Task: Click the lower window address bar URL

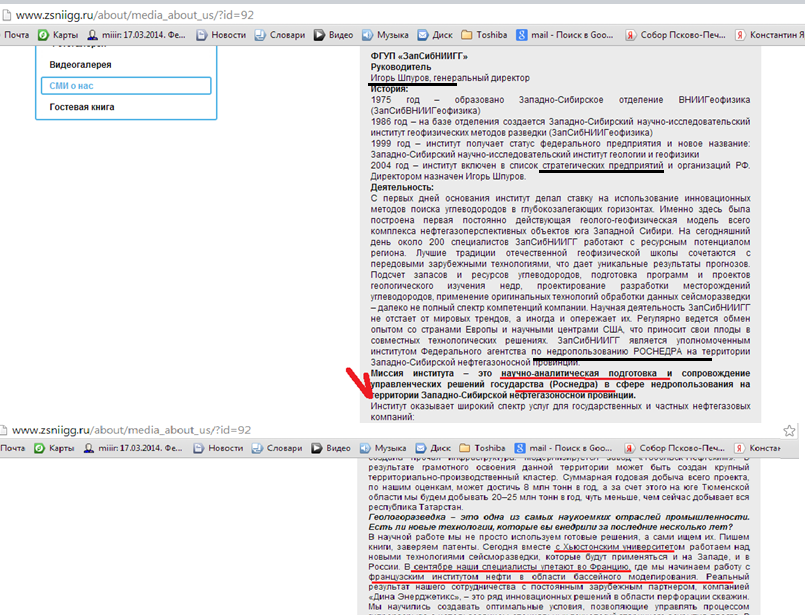Action: 131,430
